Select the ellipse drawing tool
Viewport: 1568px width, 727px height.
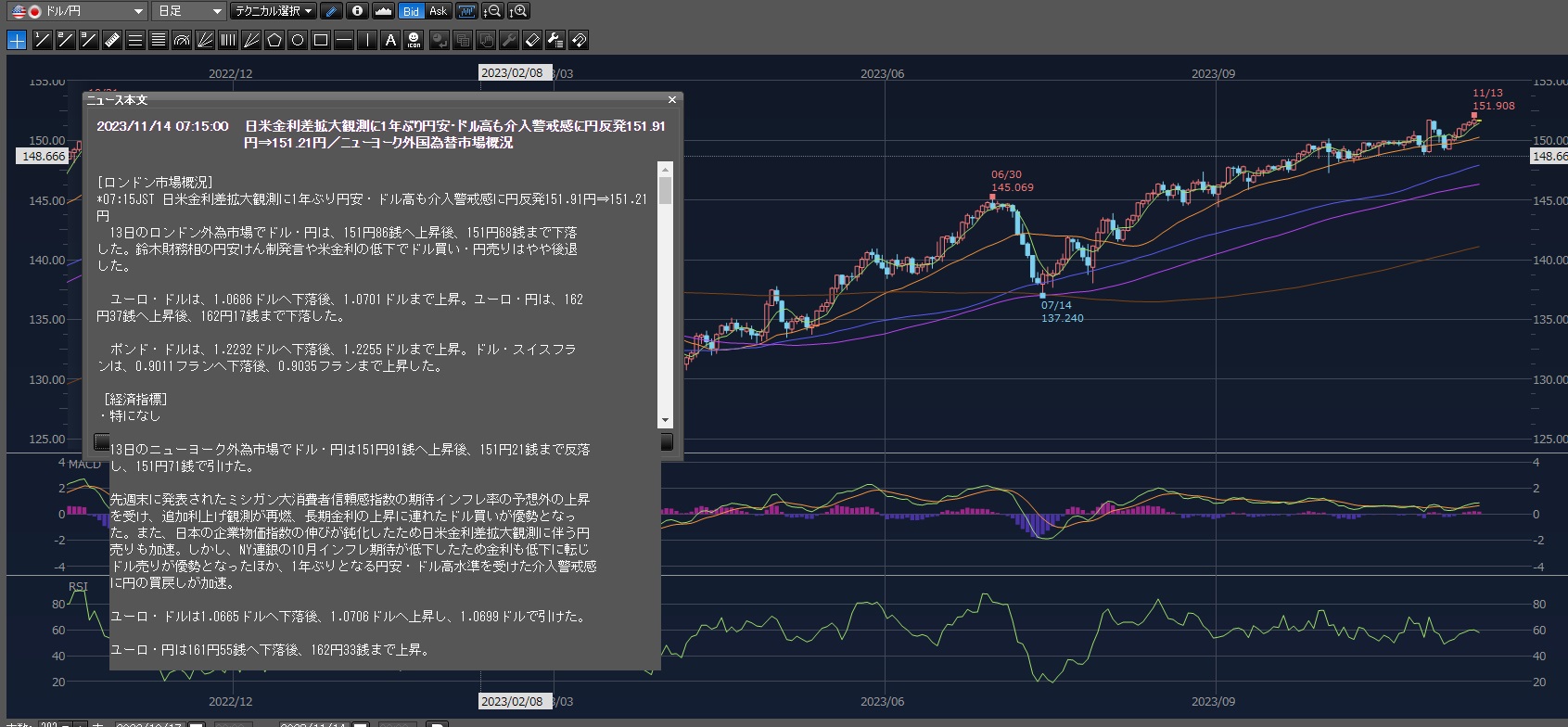click(x=298, y=40)
